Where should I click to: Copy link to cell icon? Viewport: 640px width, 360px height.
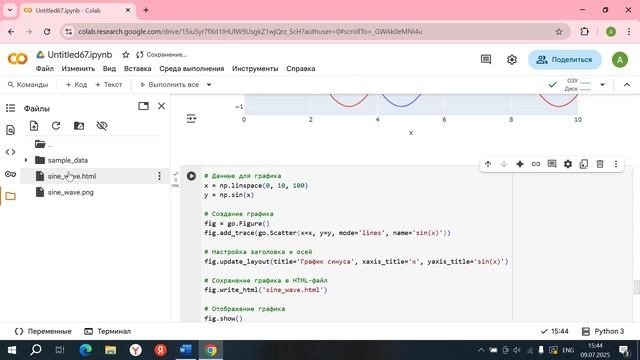(536, 164)
